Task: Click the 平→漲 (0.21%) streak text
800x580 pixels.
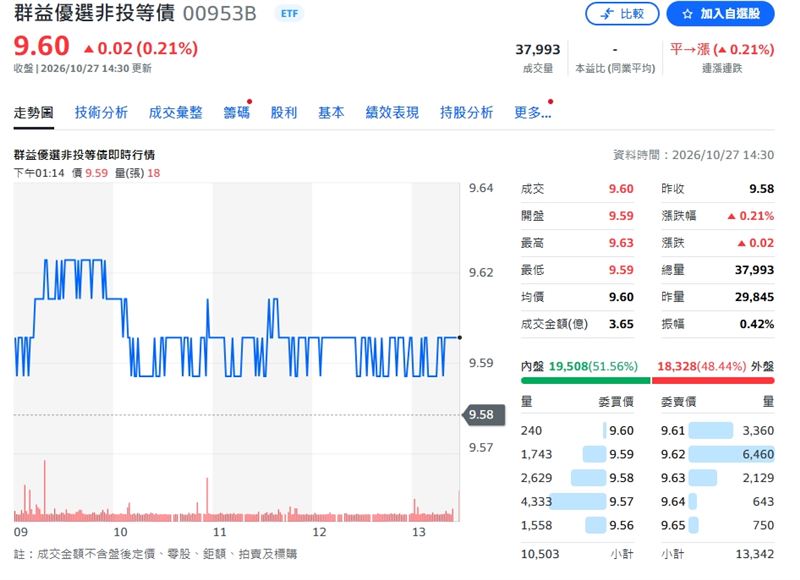Action: tap(722, 49)
